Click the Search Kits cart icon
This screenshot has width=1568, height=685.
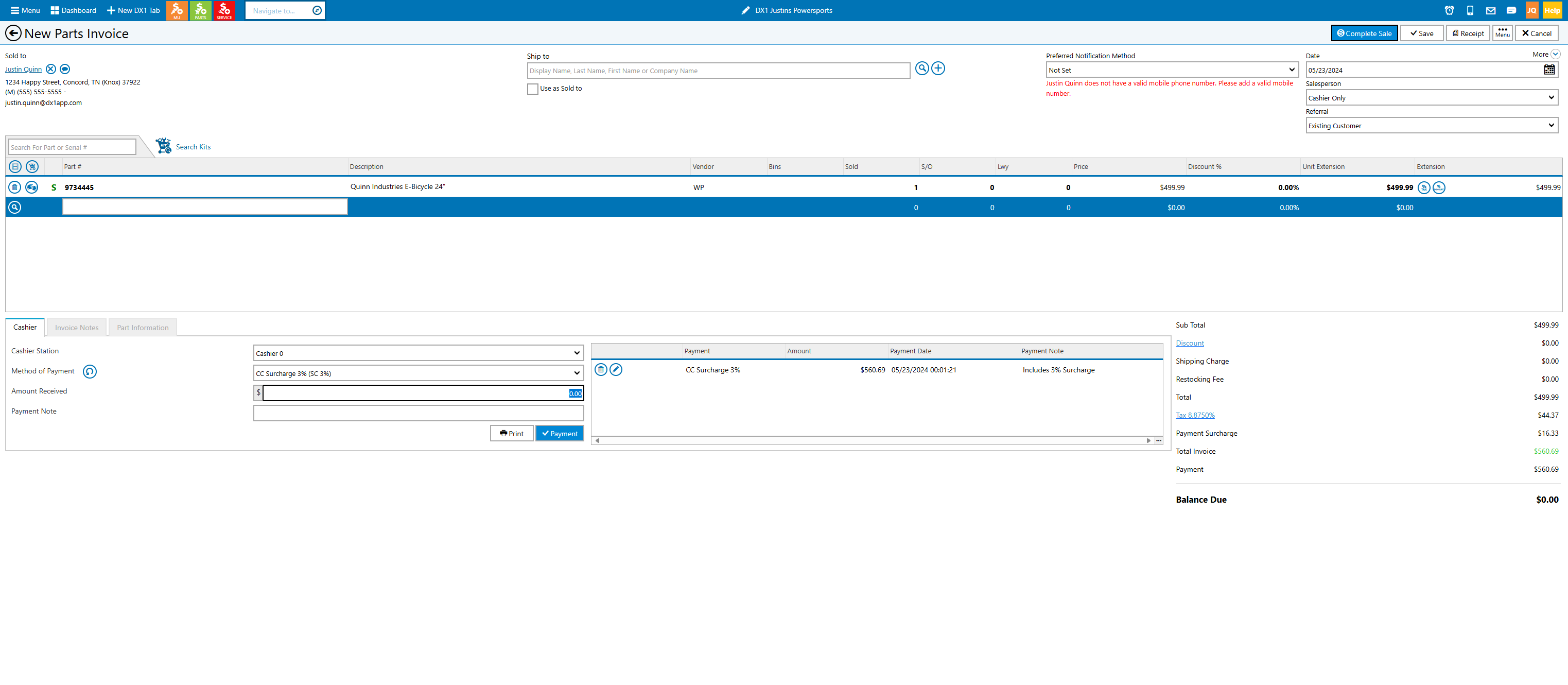click(x=163, y=146)
